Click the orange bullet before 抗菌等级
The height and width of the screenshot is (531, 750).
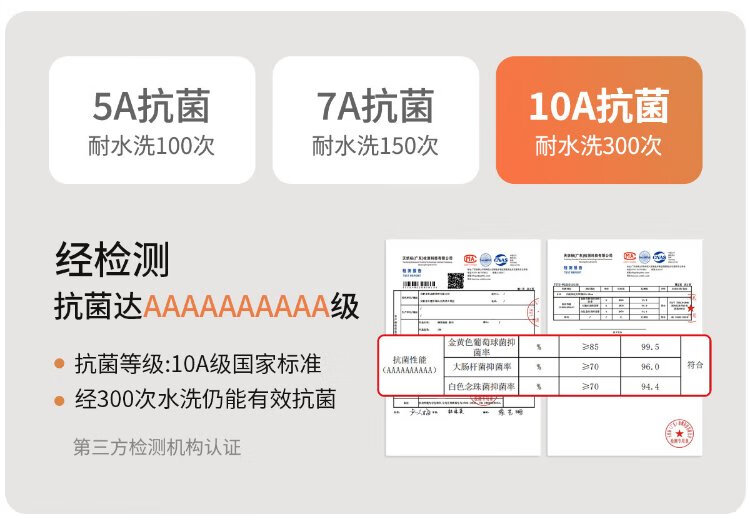tap(60, 364)
